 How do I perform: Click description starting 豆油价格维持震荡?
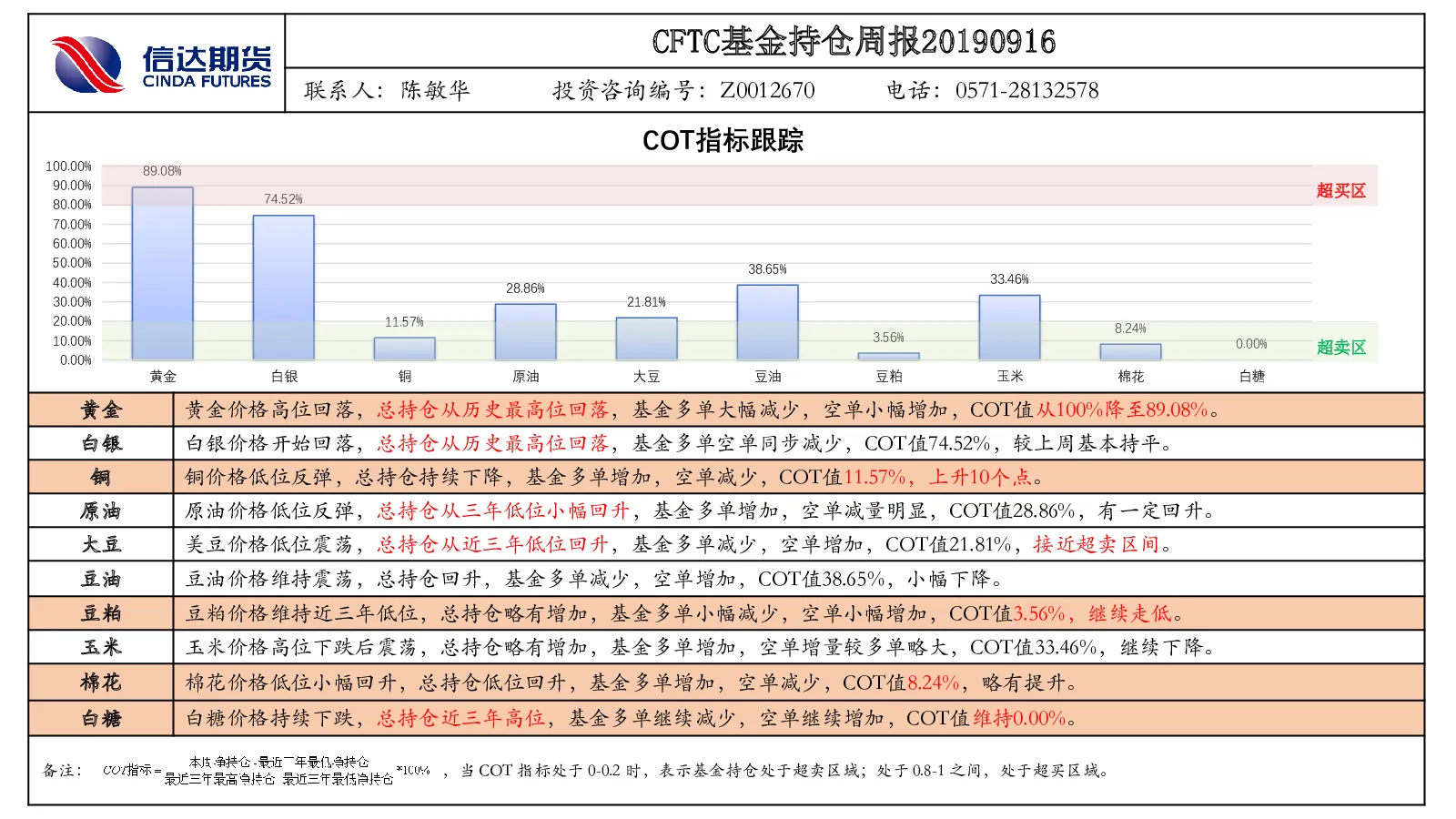tap(595, 579)
